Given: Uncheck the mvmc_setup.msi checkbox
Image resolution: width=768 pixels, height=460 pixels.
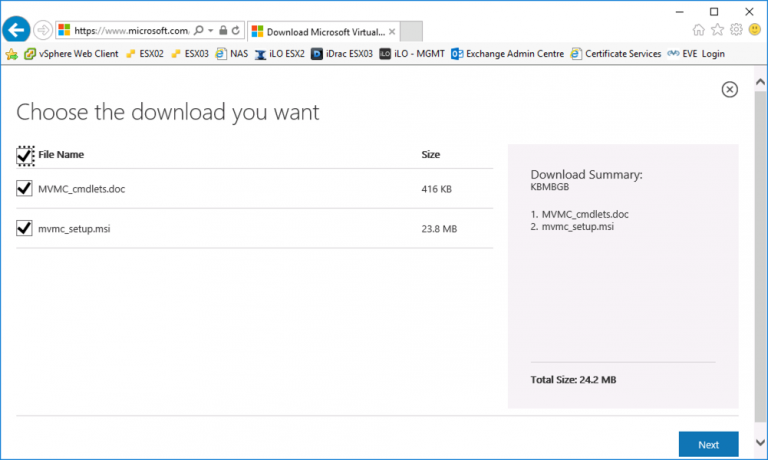Looking at the screenshot, I should [24, 228].
